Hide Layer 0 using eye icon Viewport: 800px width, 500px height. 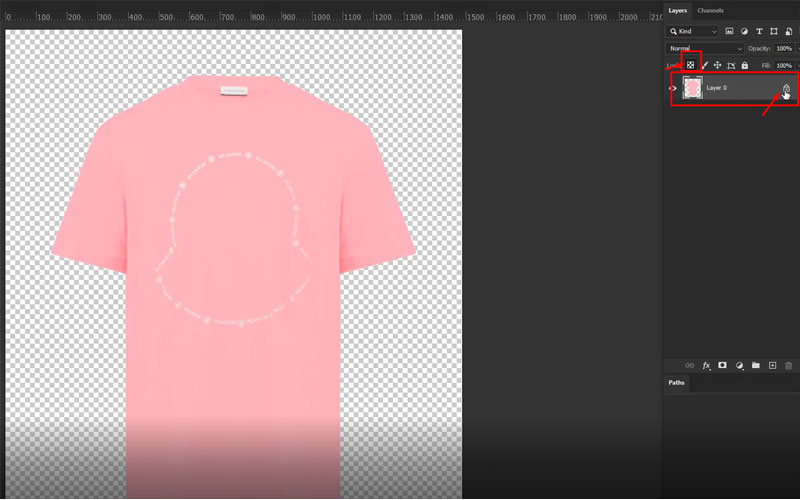point(673,88)
